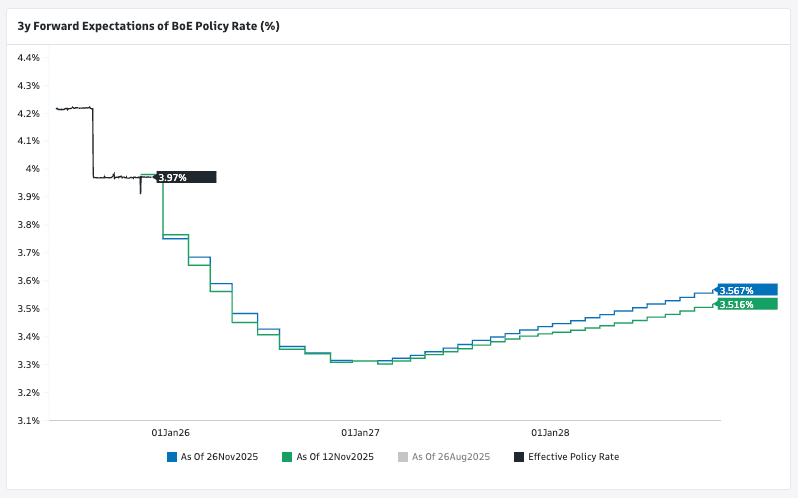The image size is (798, 498).
Task: Click the 01Jan27 x-axis date label
Action: (x=360, y=433)
